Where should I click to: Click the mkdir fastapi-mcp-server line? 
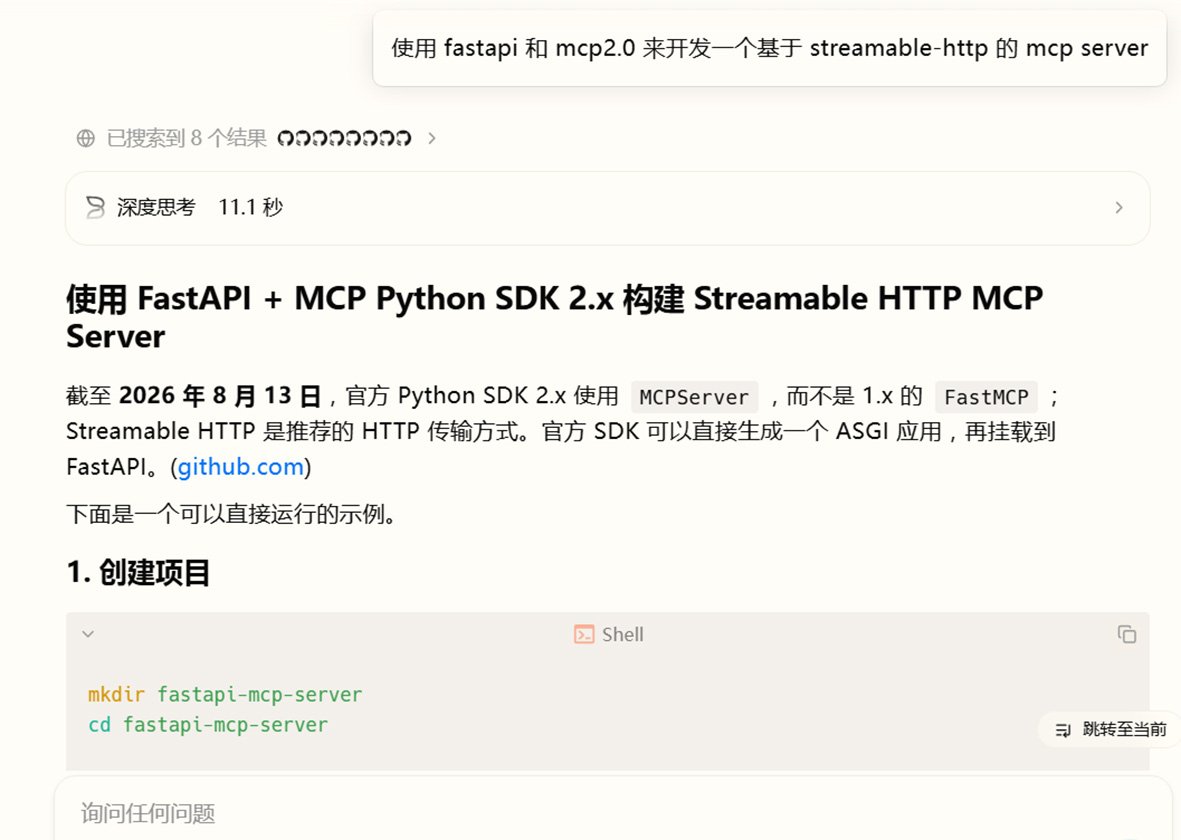[224, 694]
